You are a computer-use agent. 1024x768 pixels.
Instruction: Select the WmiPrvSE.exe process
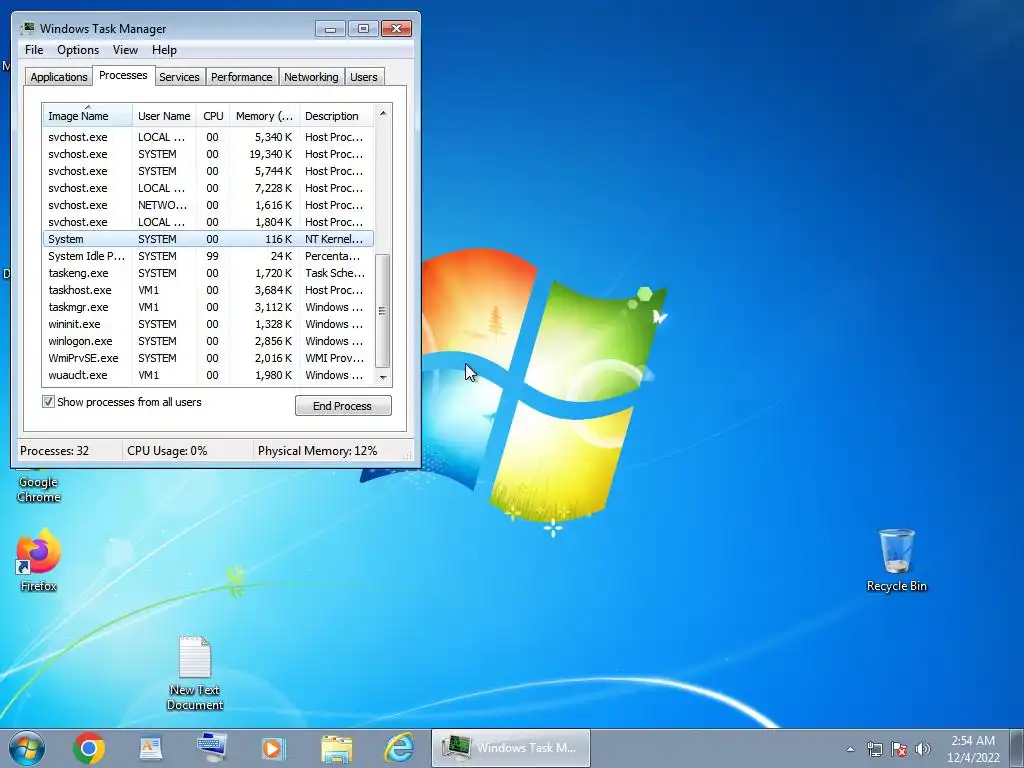click(x=208, y=358)
